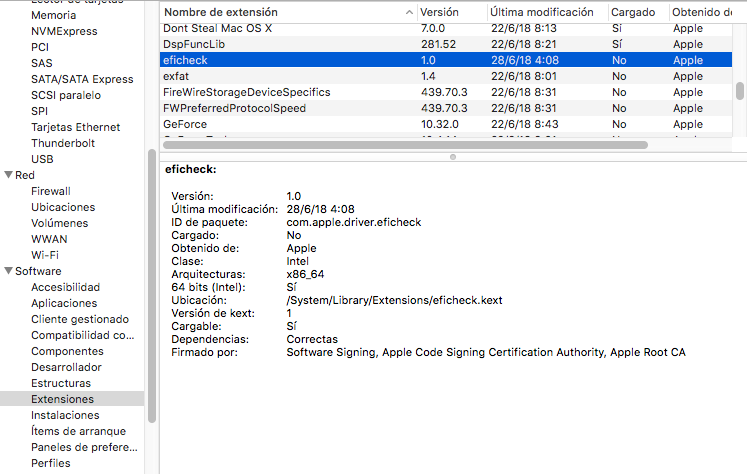This screenshot has height=474, width=747.
Task: Open Instalaciones under Software
Action: [65, 415]
